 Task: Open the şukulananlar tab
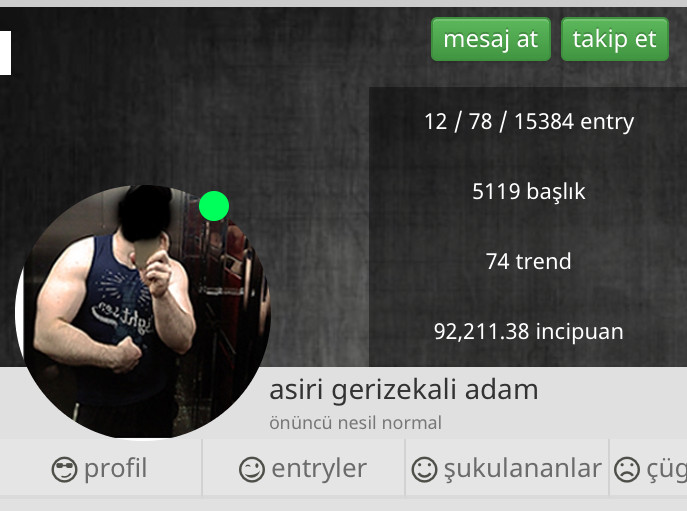coord(507,468)
